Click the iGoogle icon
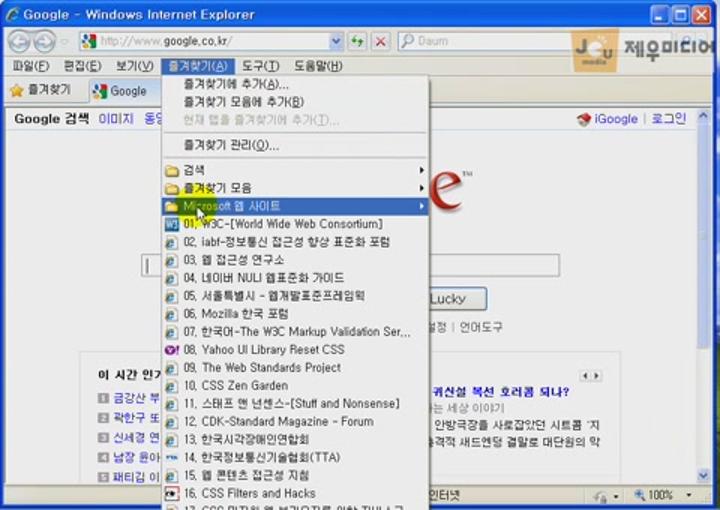This screenshot has width=720, height=510. [x=584, y=119]
